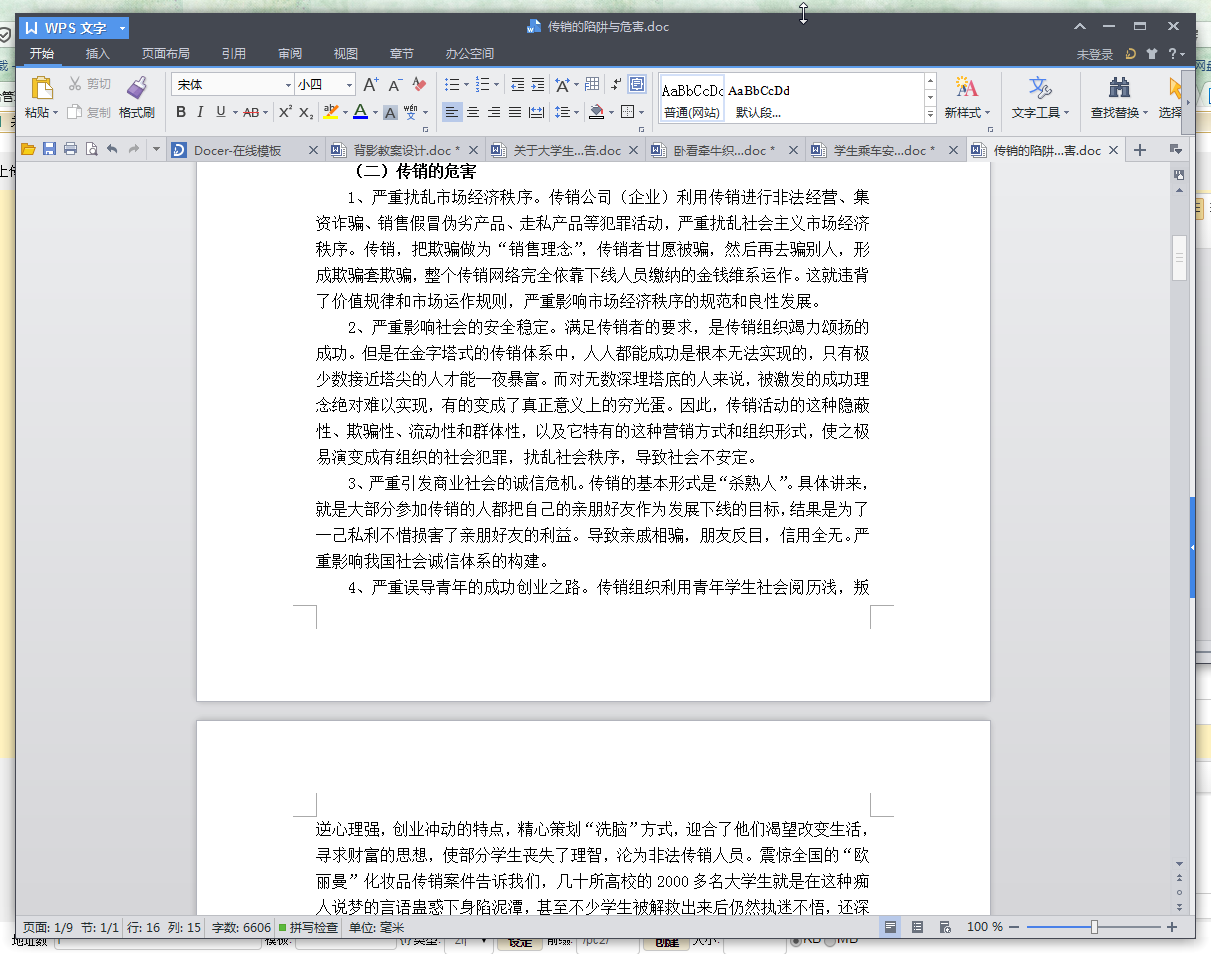The height and width of the screenshot is (954, 1211).
Task: Toggle spell check in status bar
Action: coord(308,928)
